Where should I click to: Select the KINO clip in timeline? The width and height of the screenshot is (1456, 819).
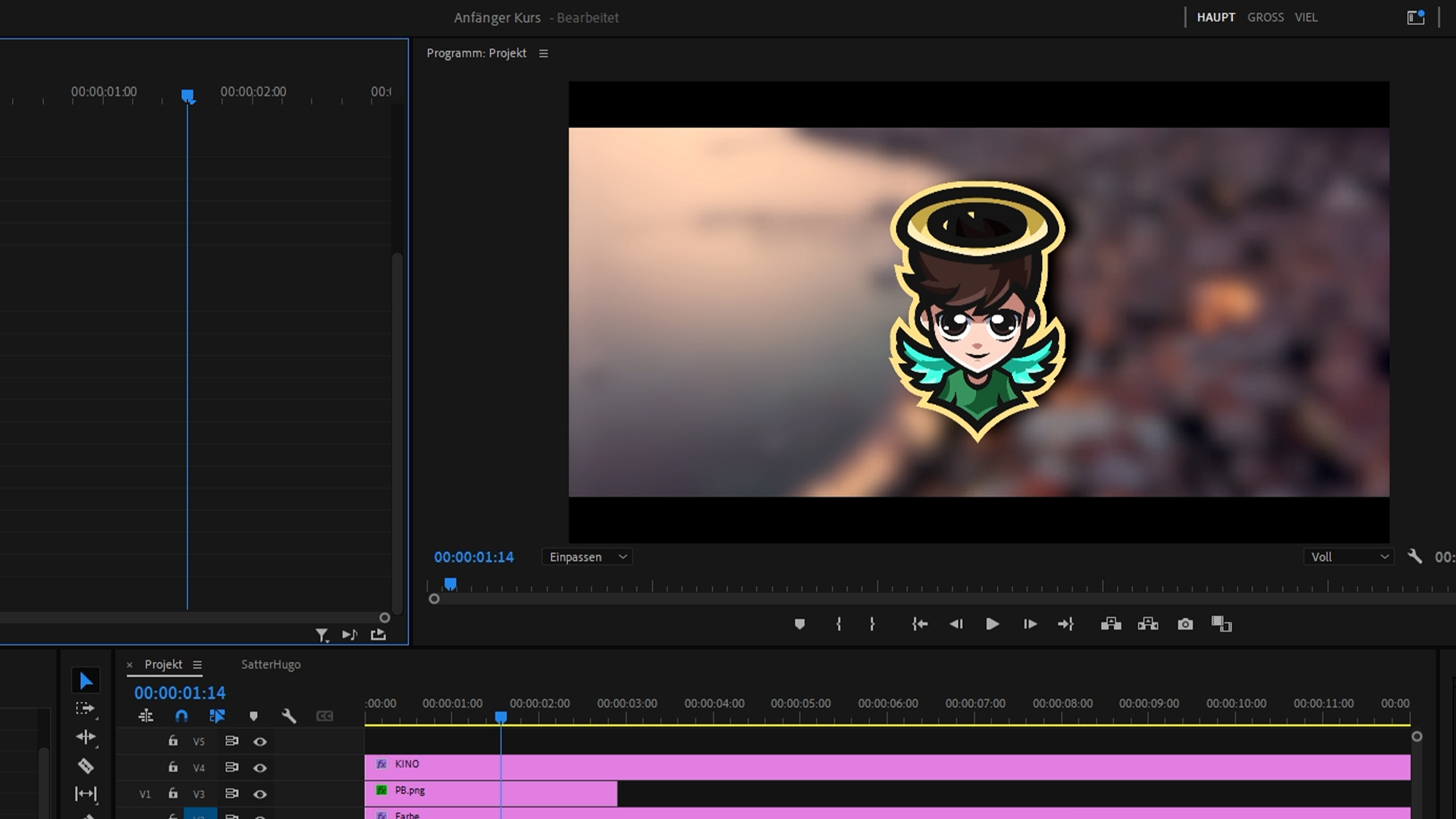point(887,767)
